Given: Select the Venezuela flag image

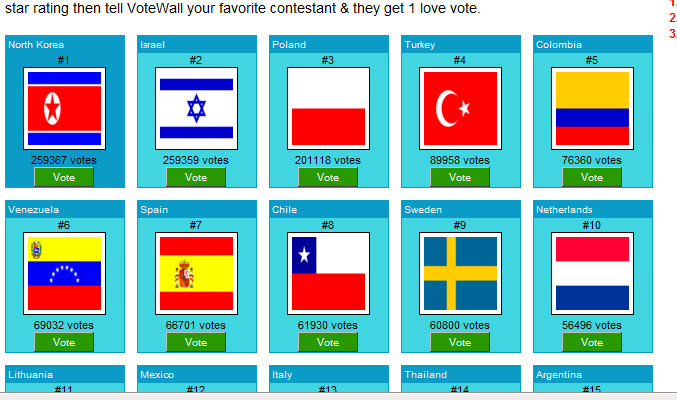Looking at the screenshot, I should (64, 273).
